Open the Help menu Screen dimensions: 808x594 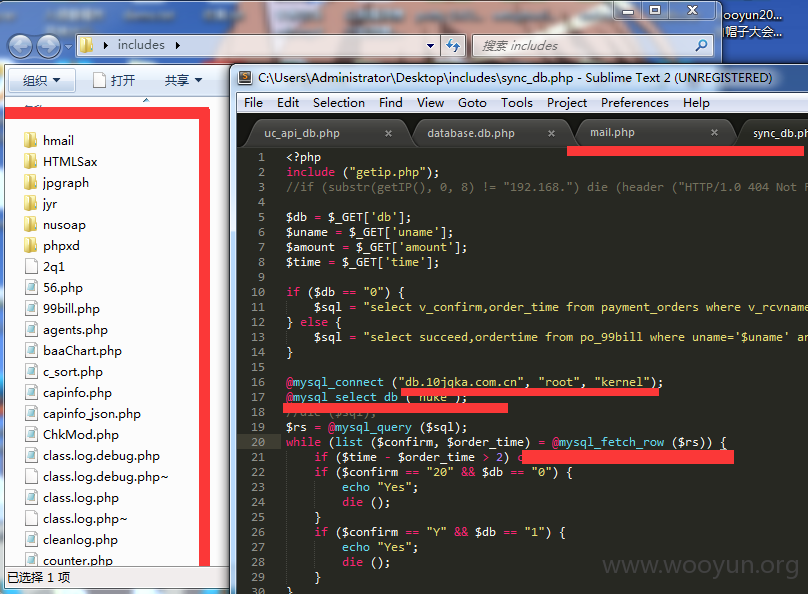pyautogui.click(x=696, y=103)
